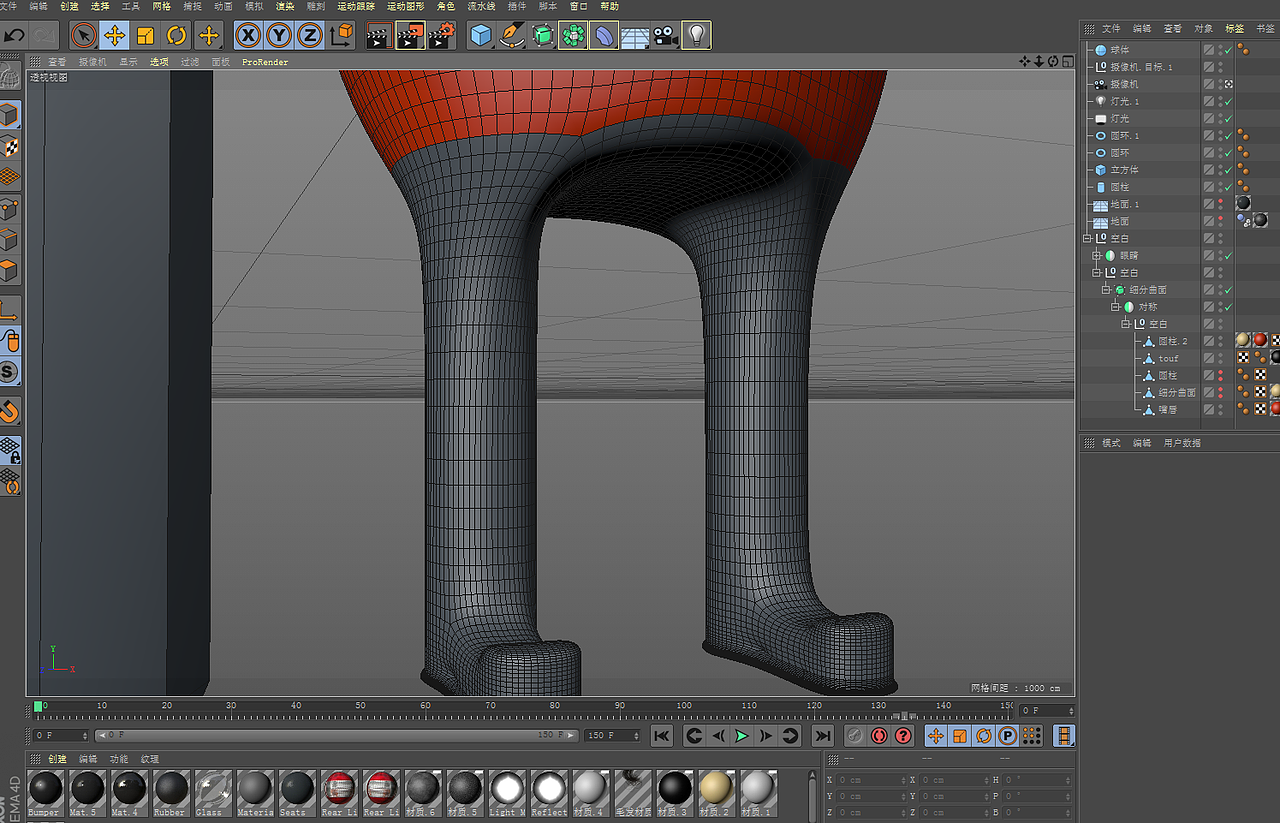The image size is (1280, 823).
Task: Render the active view clapperboard icon
Action: click(378, 36)
